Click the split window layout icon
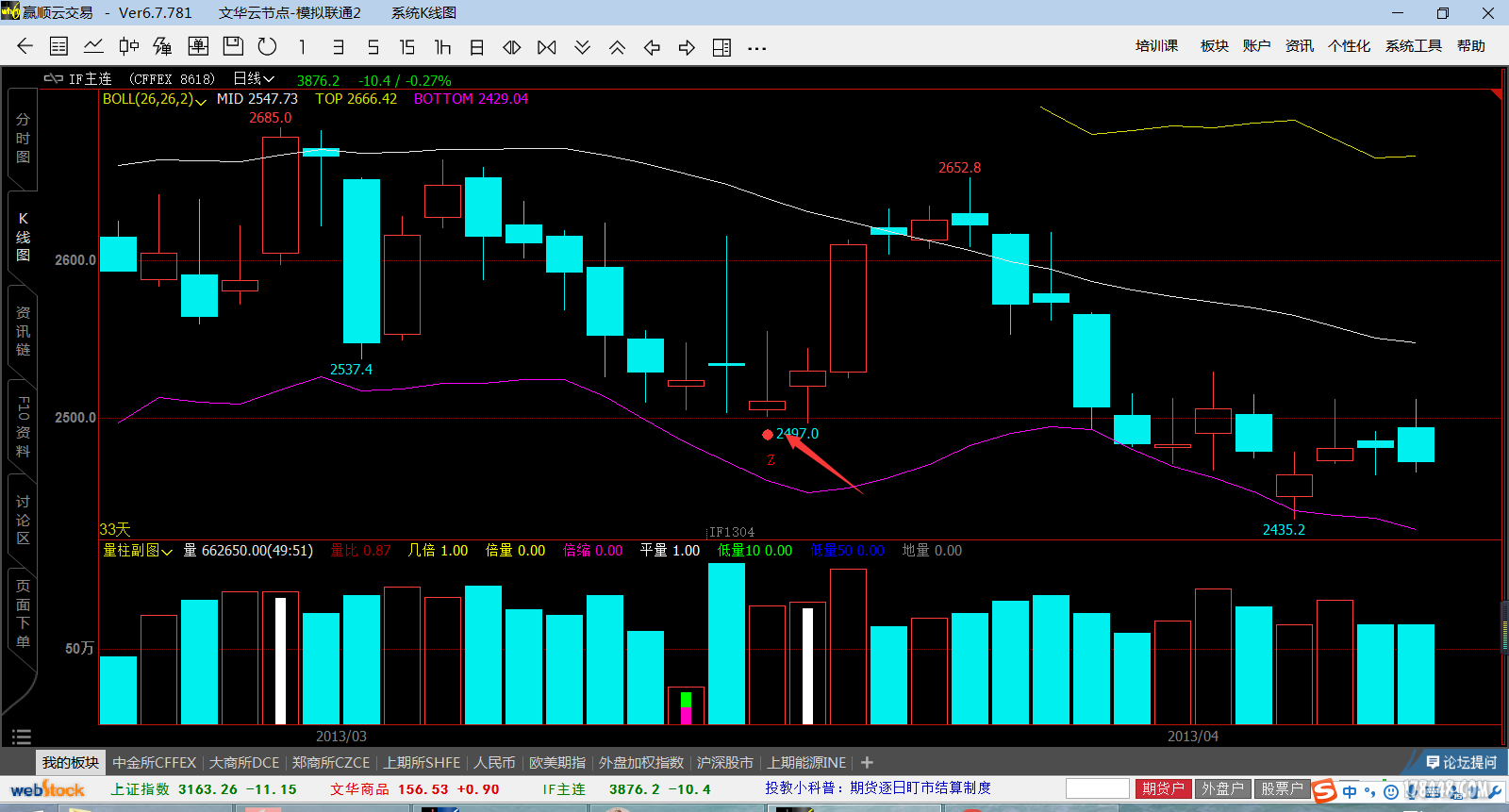Viewport: 1509px width, 812px height. pos(721,47)
